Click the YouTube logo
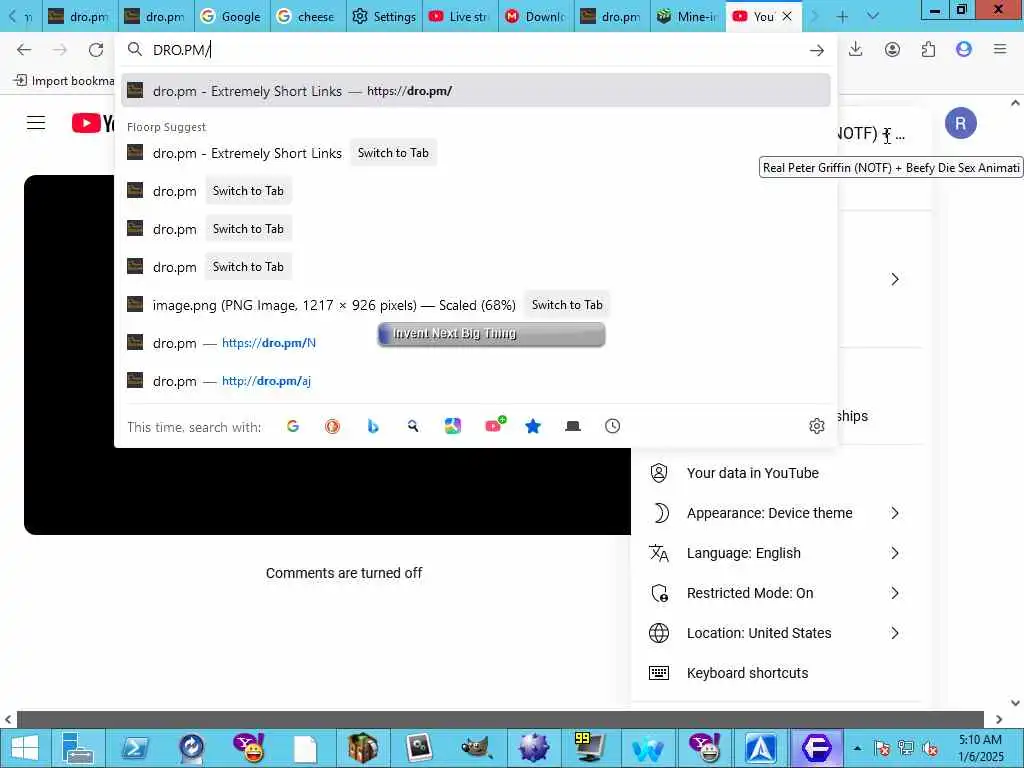This screenshot has width=1024, height=768. click(x=93, y=123)
